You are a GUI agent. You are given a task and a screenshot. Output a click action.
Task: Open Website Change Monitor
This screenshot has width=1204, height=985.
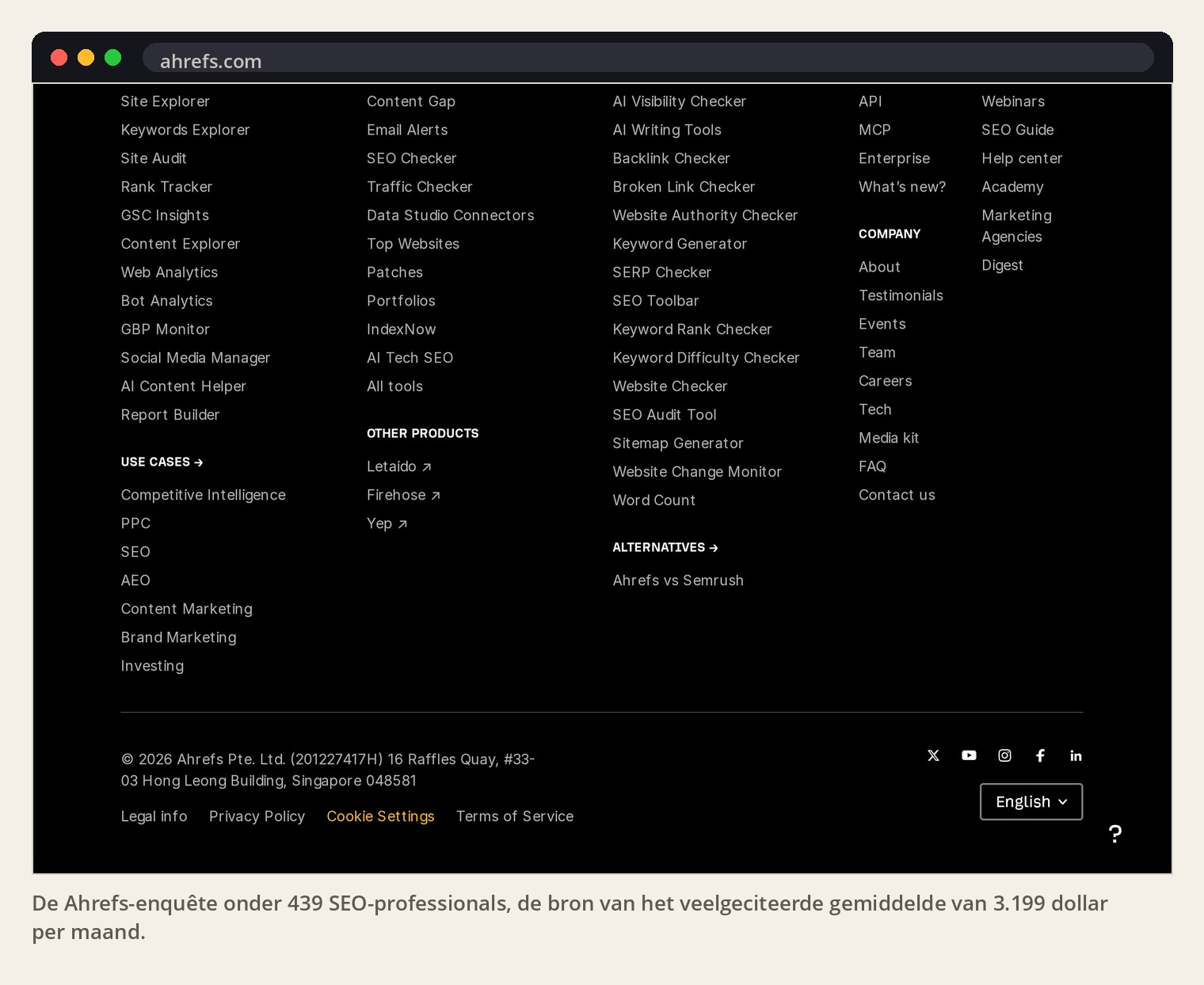pos(698,472)
